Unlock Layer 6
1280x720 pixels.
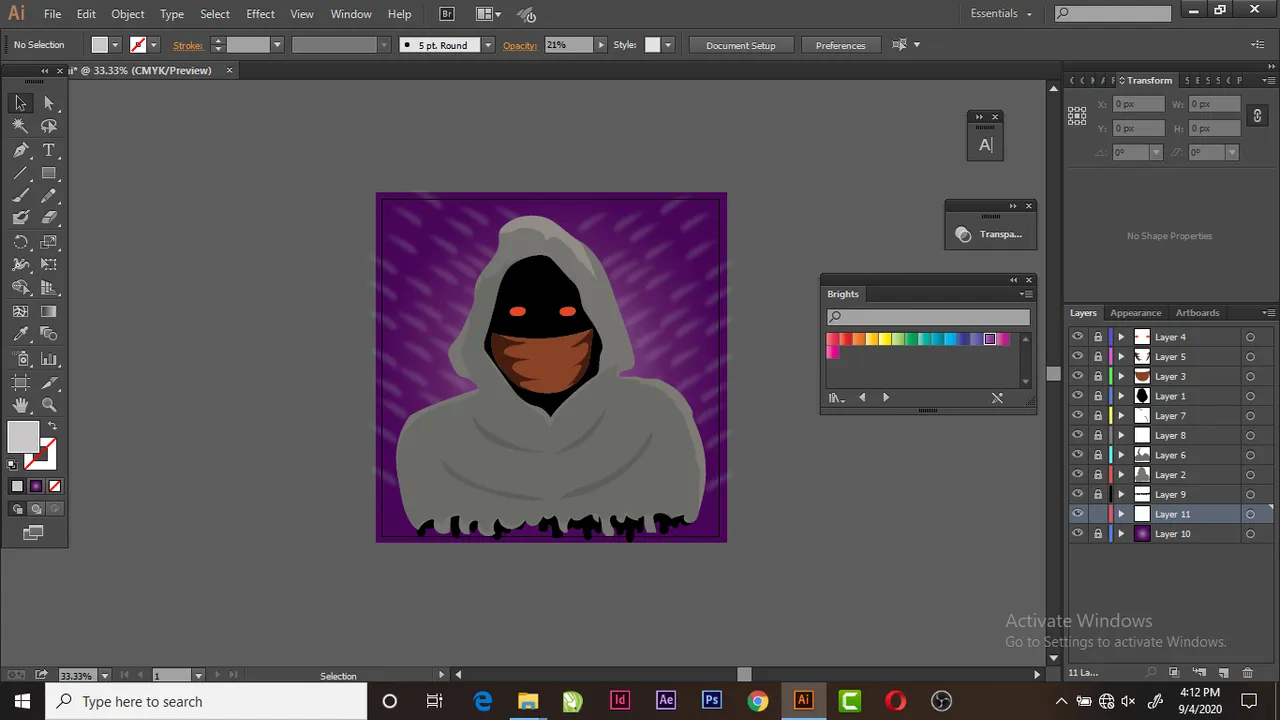pos(1098,455)
